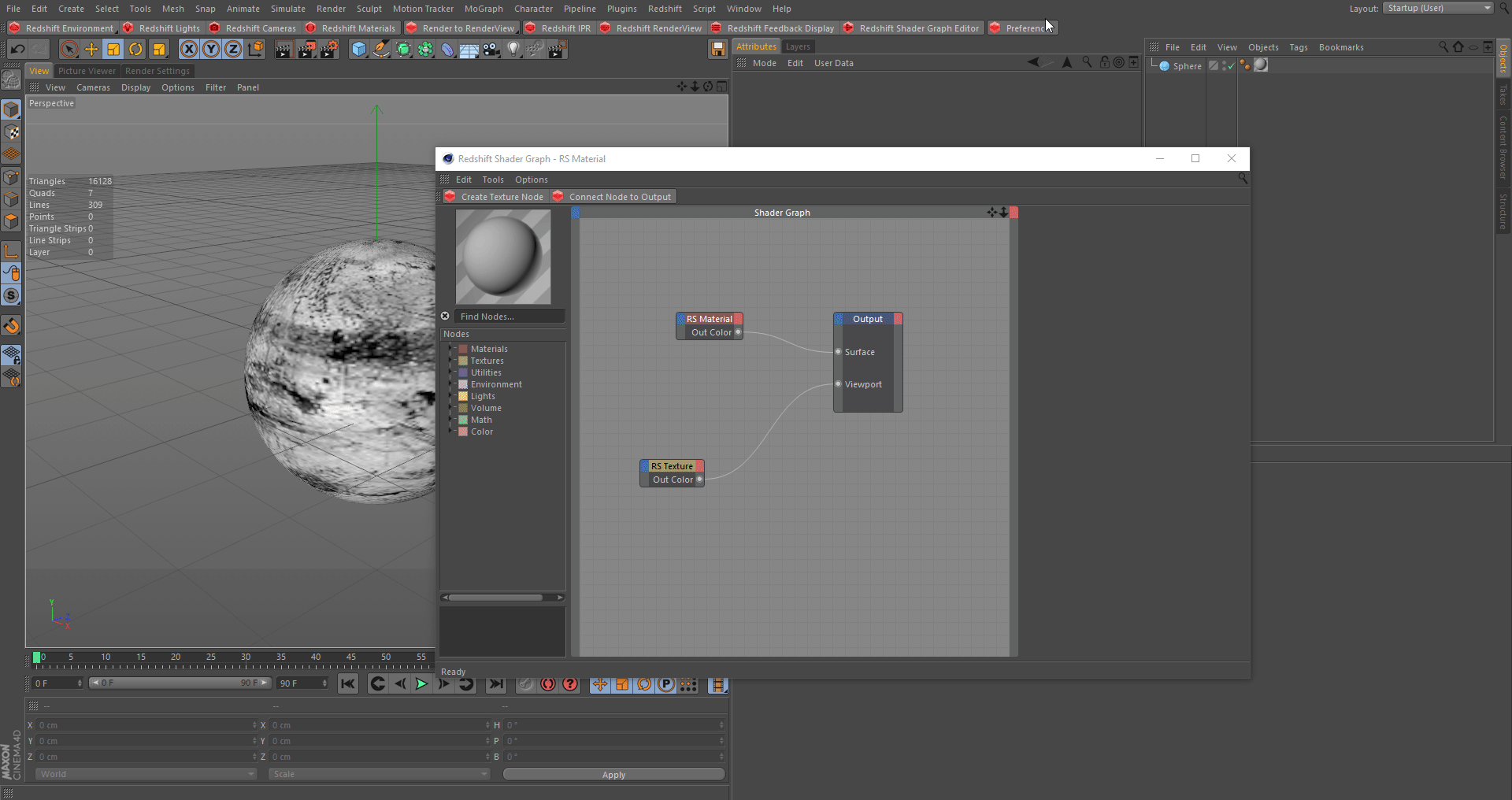Select the Move tool in the top toolbar

tap(91, 50)
